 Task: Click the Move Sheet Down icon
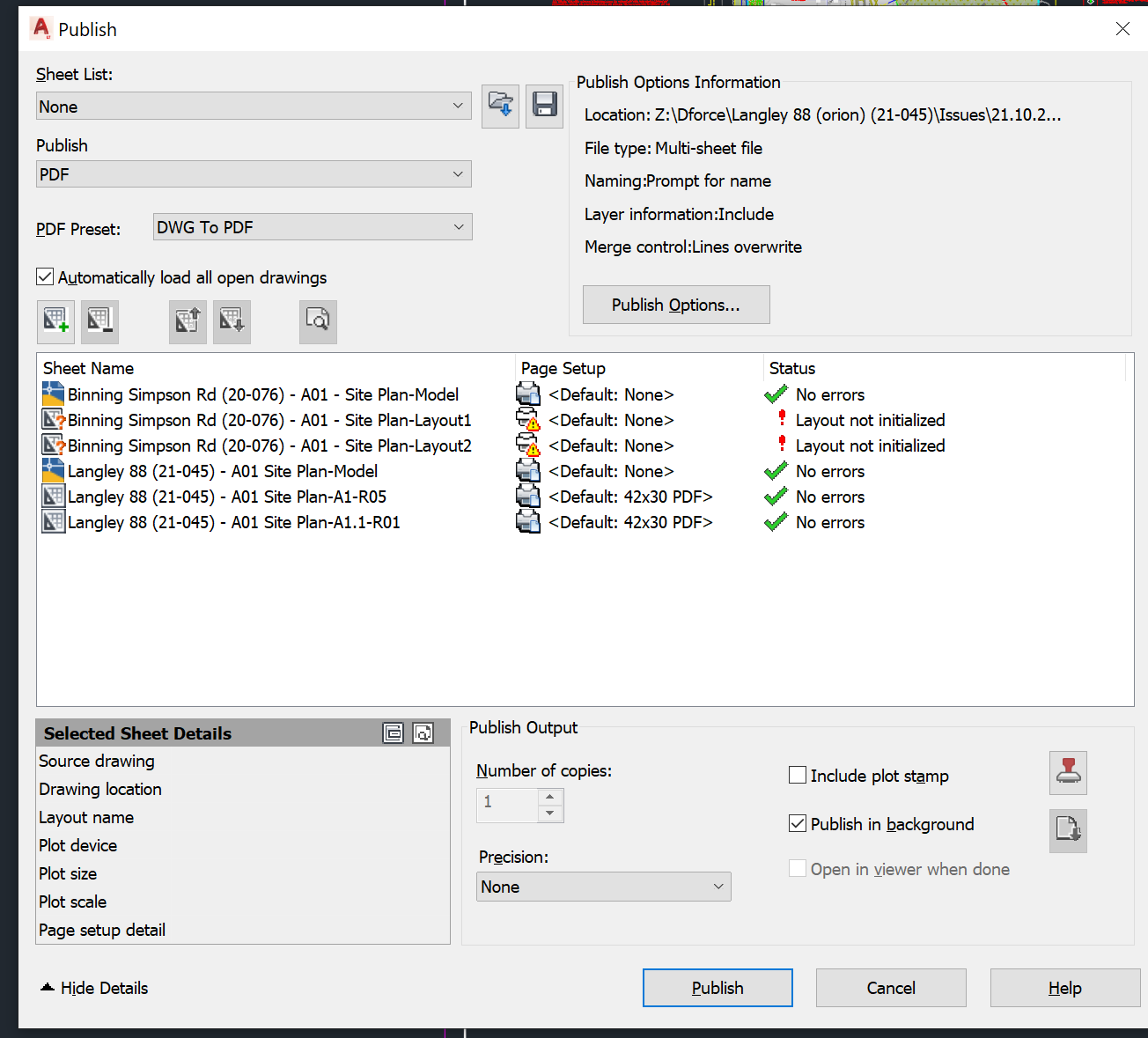coord(232,321)
